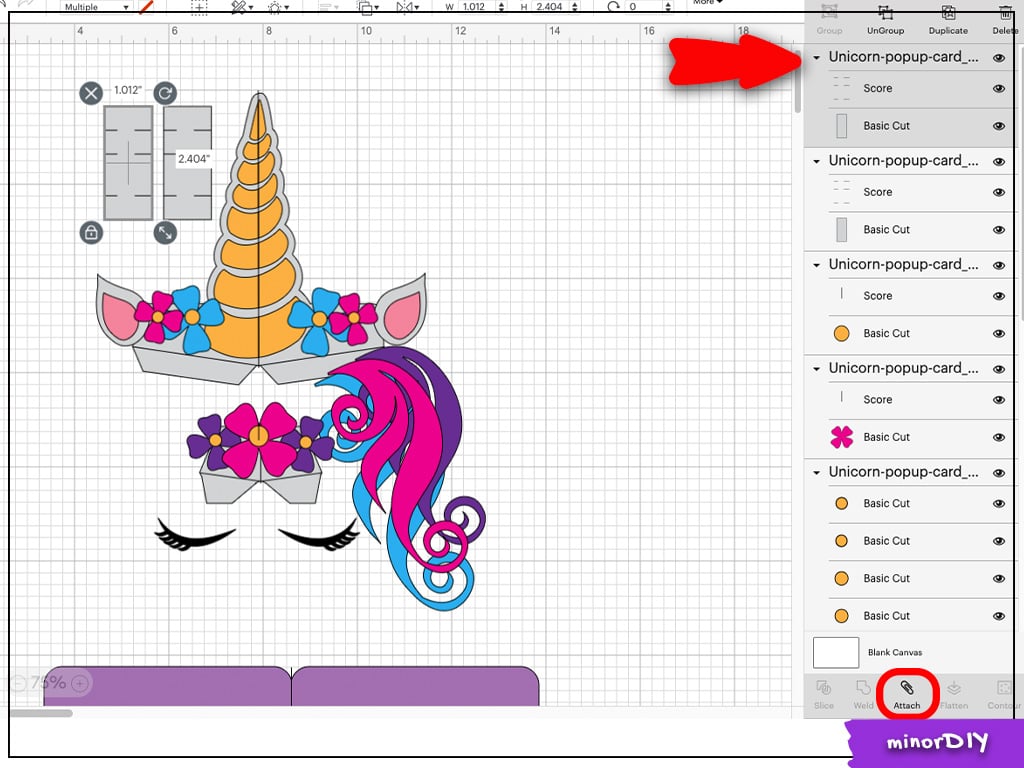Click the lock proportions handle on selection
This screenshot has width=1024, height=768.
pyautogui.click(x=91, y=232)
